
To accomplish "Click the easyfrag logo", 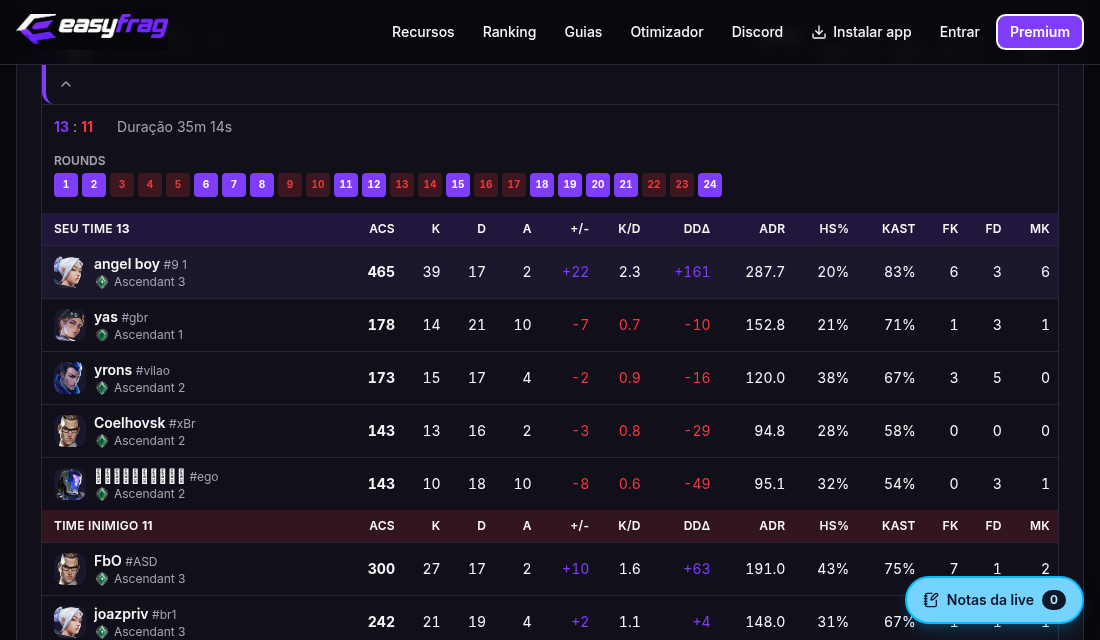I will [x=93, y=29].
